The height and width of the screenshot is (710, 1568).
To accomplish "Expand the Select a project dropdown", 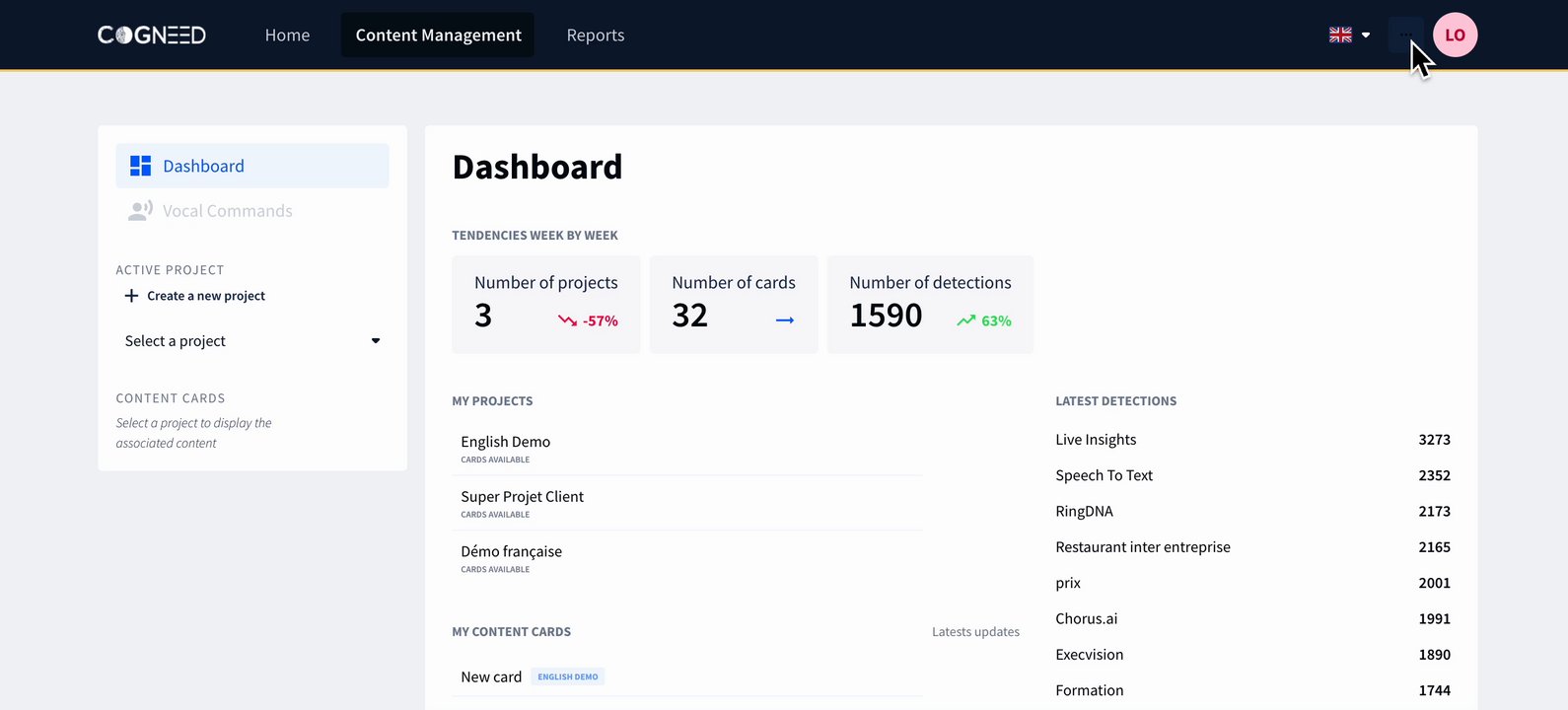I will [252, 341].
